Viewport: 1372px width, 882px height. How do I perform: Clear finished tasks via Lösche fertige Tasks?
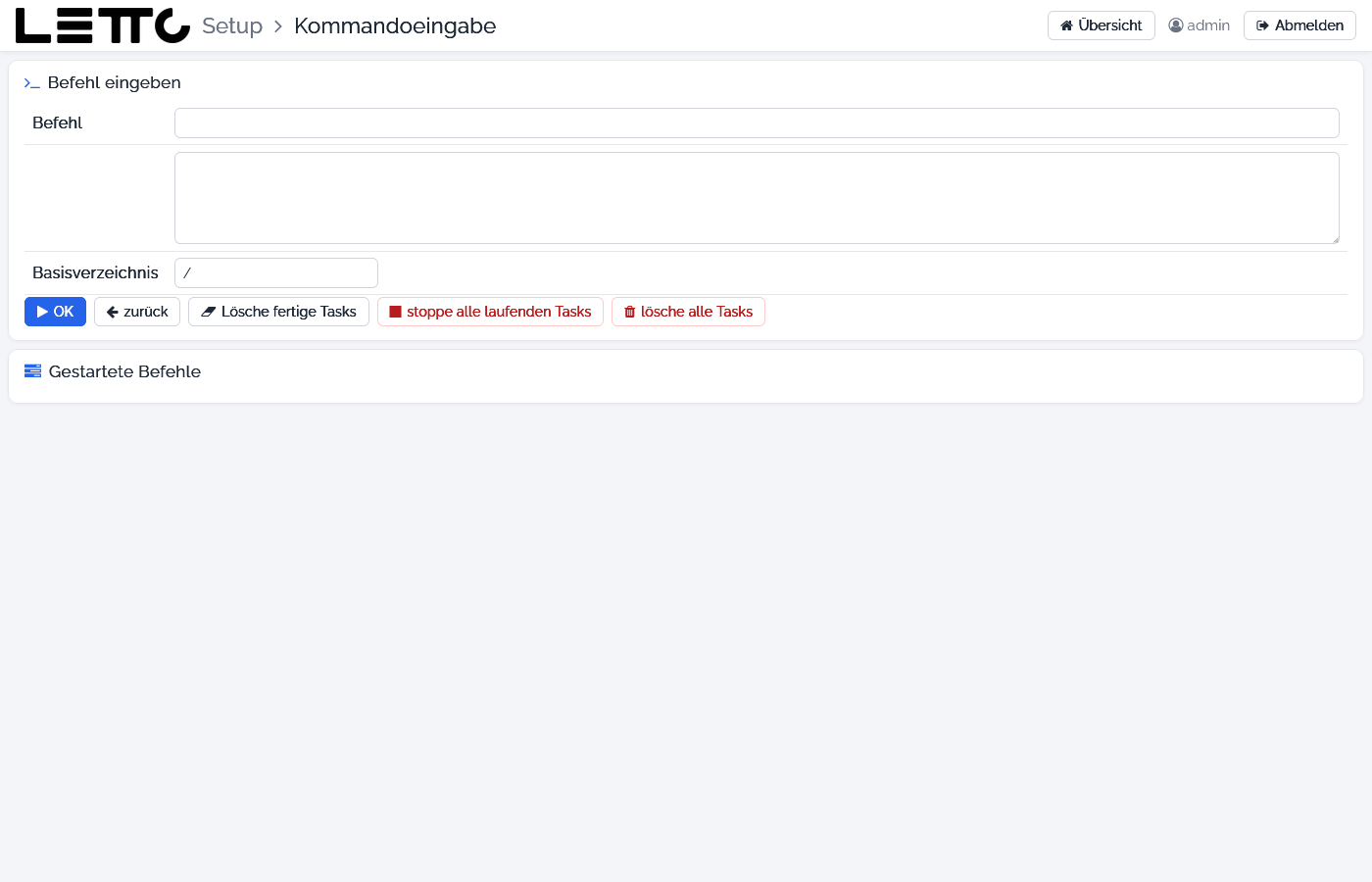coord(278,312)
